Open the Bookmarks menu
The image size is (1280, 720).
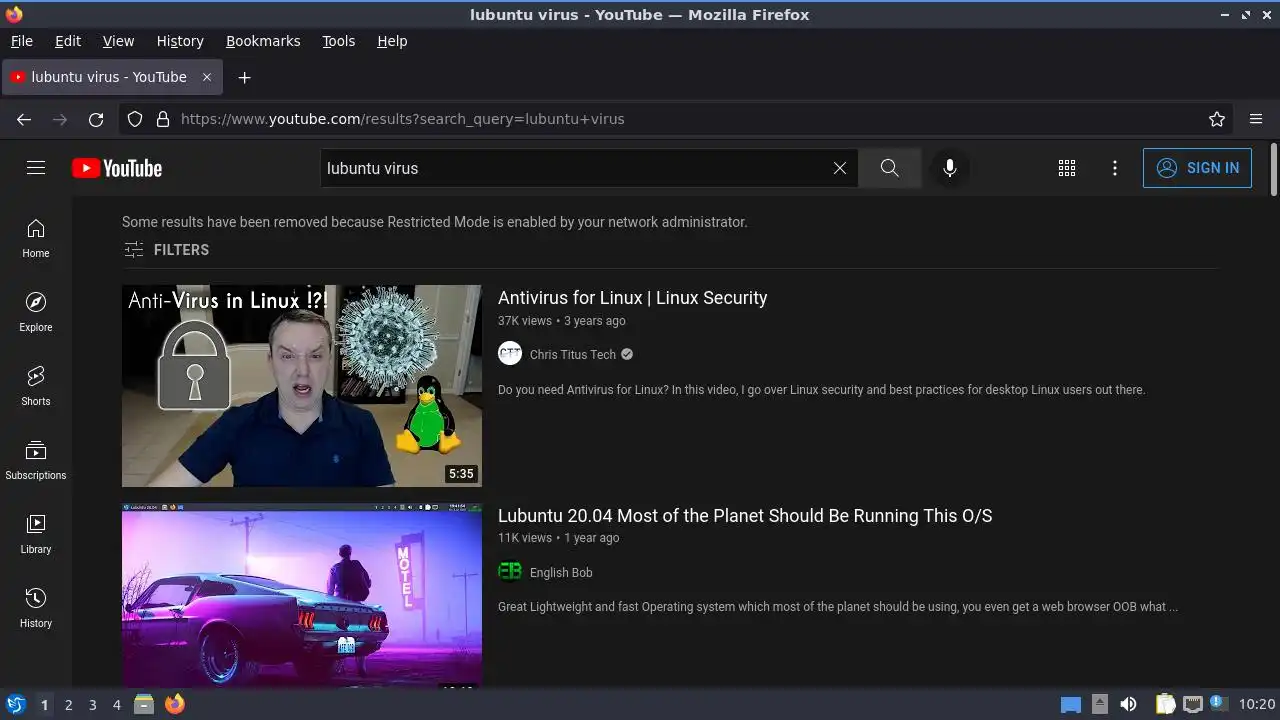pos(263,41)
